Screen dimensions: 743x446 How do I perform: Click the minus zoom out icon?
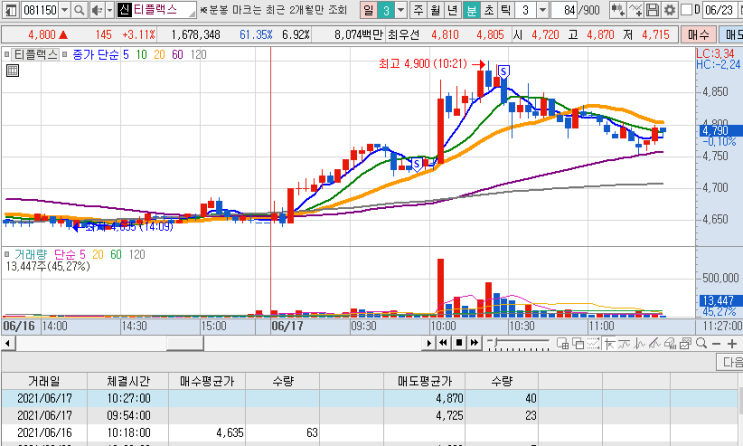pyautogui.click(x=716, y=344)
